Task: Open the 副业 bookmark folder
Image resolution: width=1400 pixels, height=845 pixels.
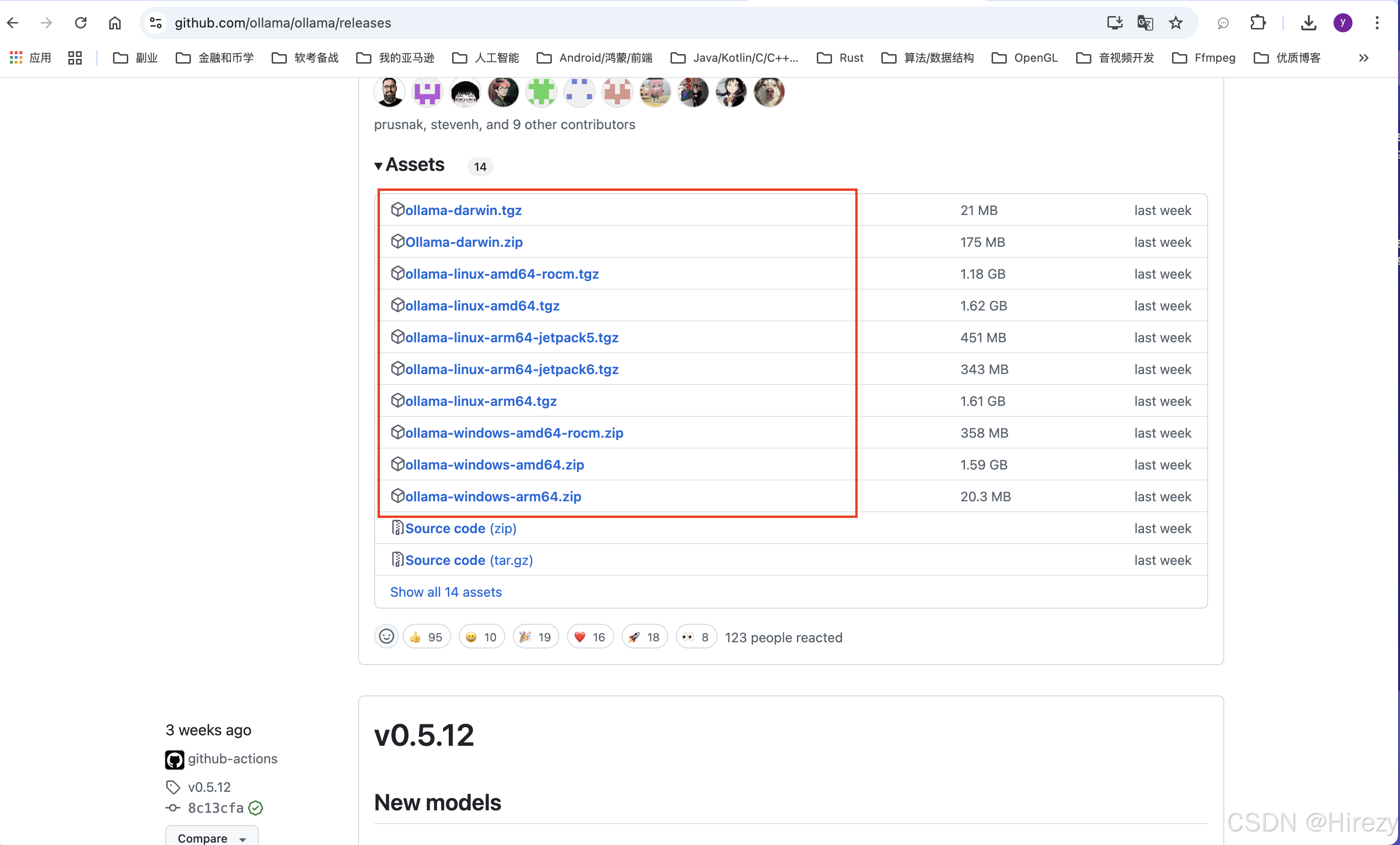Action: click(x=135, y=58)
